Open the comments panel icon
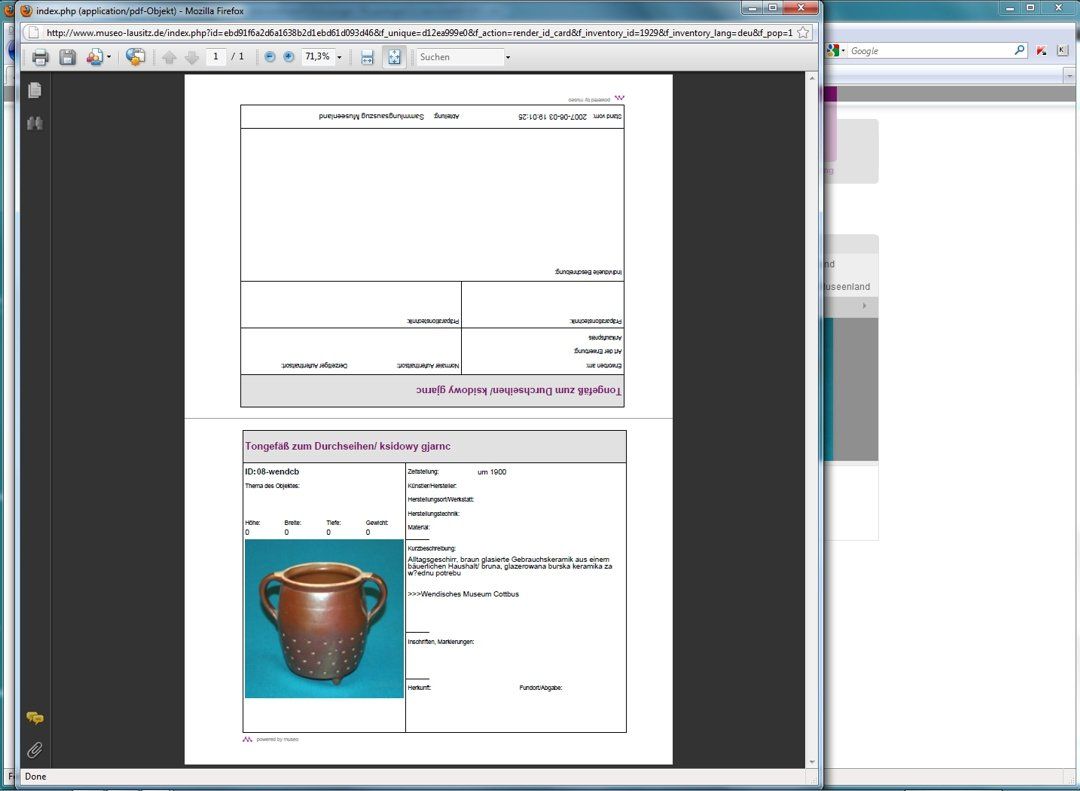The height and width of the screenshot is (791, 1080). tap(34, 719)
